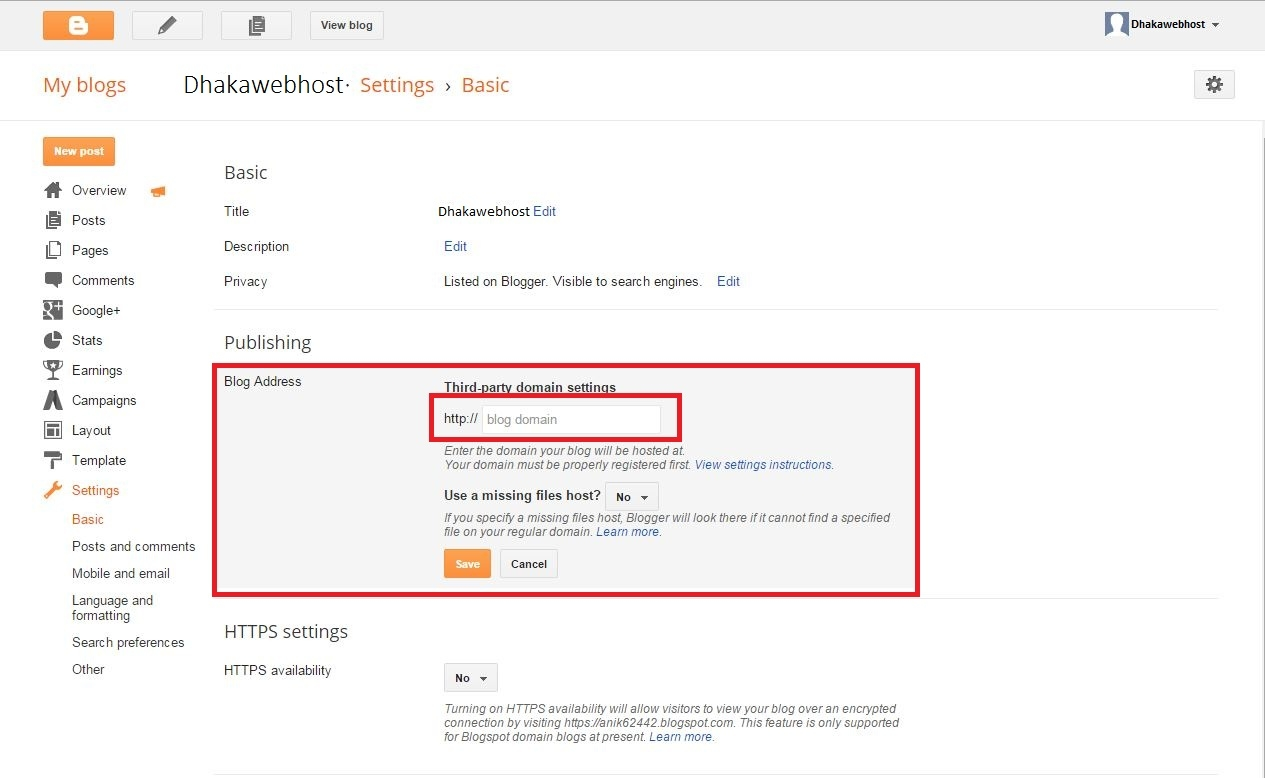1265x778 pixels.
Task: Open Earnings in the sidebar
Action: point(97,370)
